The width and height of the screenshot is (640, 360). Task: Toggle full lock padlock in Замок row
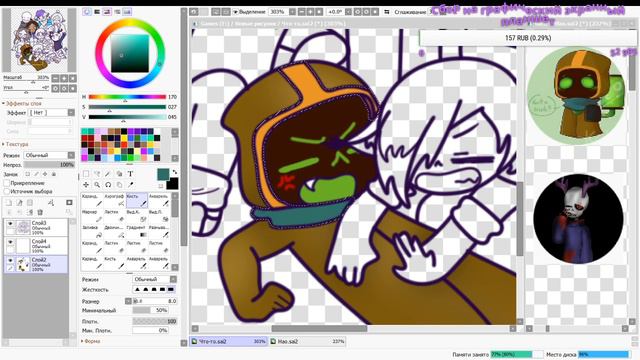point(54,174)
